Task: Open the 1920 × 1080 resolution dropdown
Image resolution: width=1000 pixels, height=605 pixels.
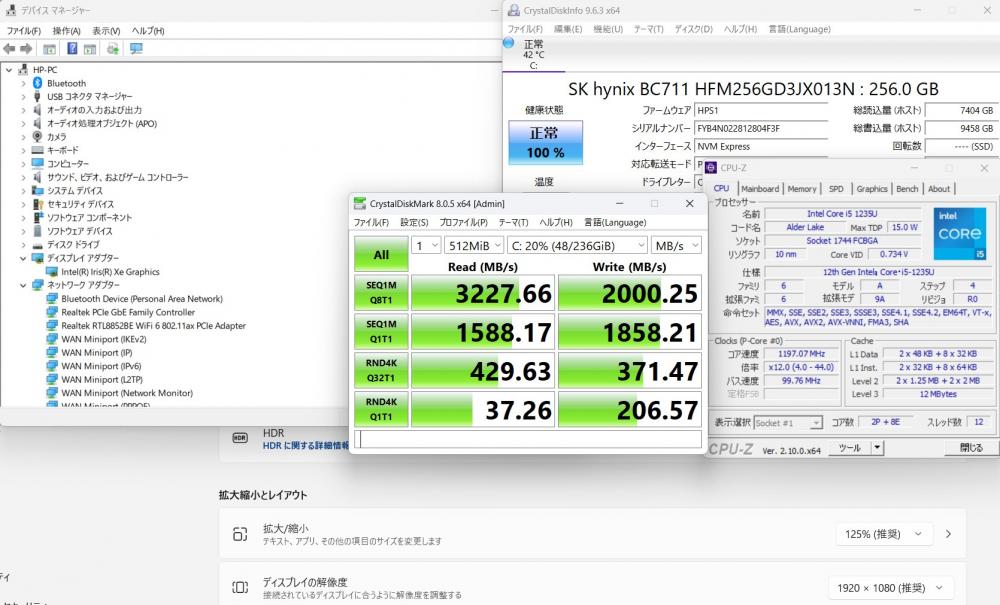Action: tap(891, 587)
